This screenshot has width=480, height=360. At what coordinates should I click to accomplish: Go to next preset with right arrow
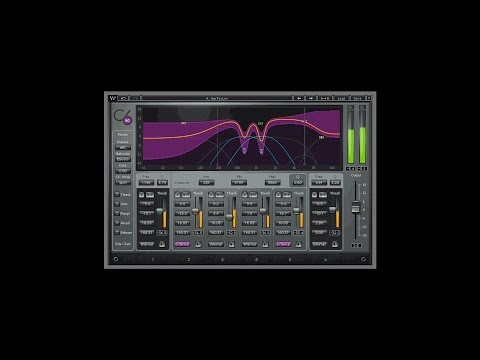tap(311, 98)
